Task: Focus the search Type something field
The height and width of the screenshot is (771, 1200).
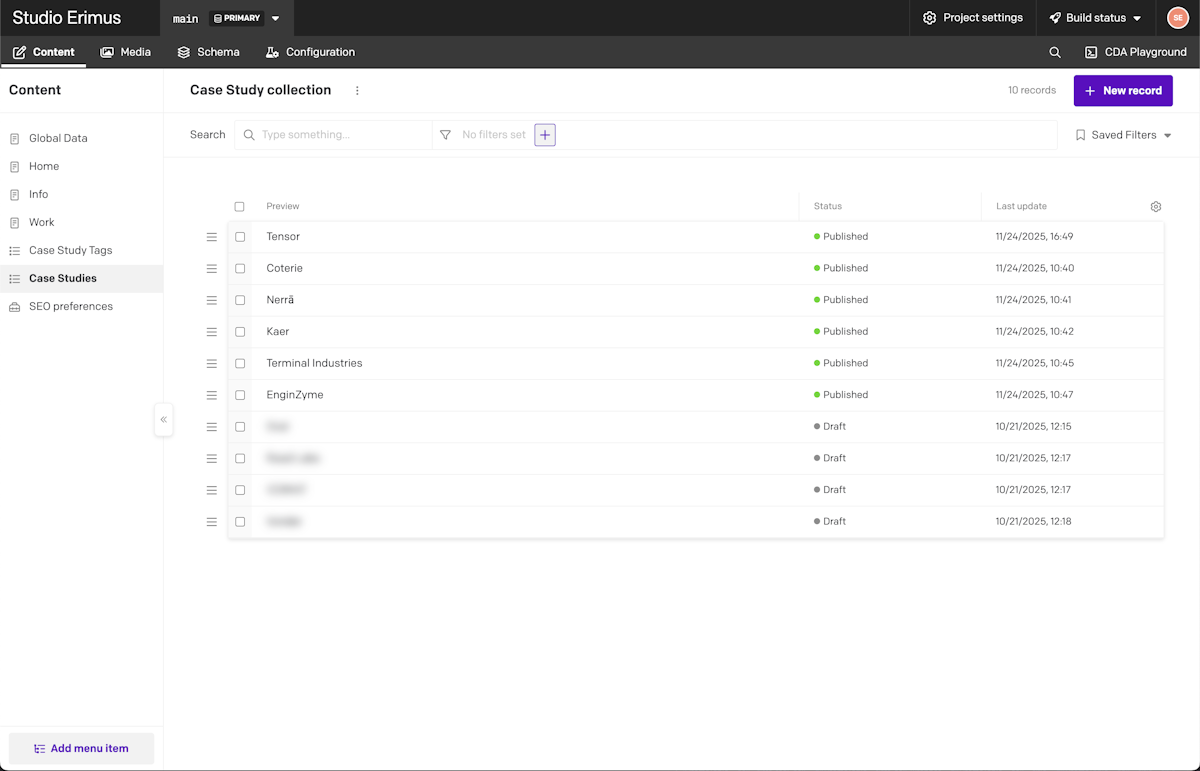Action: pos(340,135)
